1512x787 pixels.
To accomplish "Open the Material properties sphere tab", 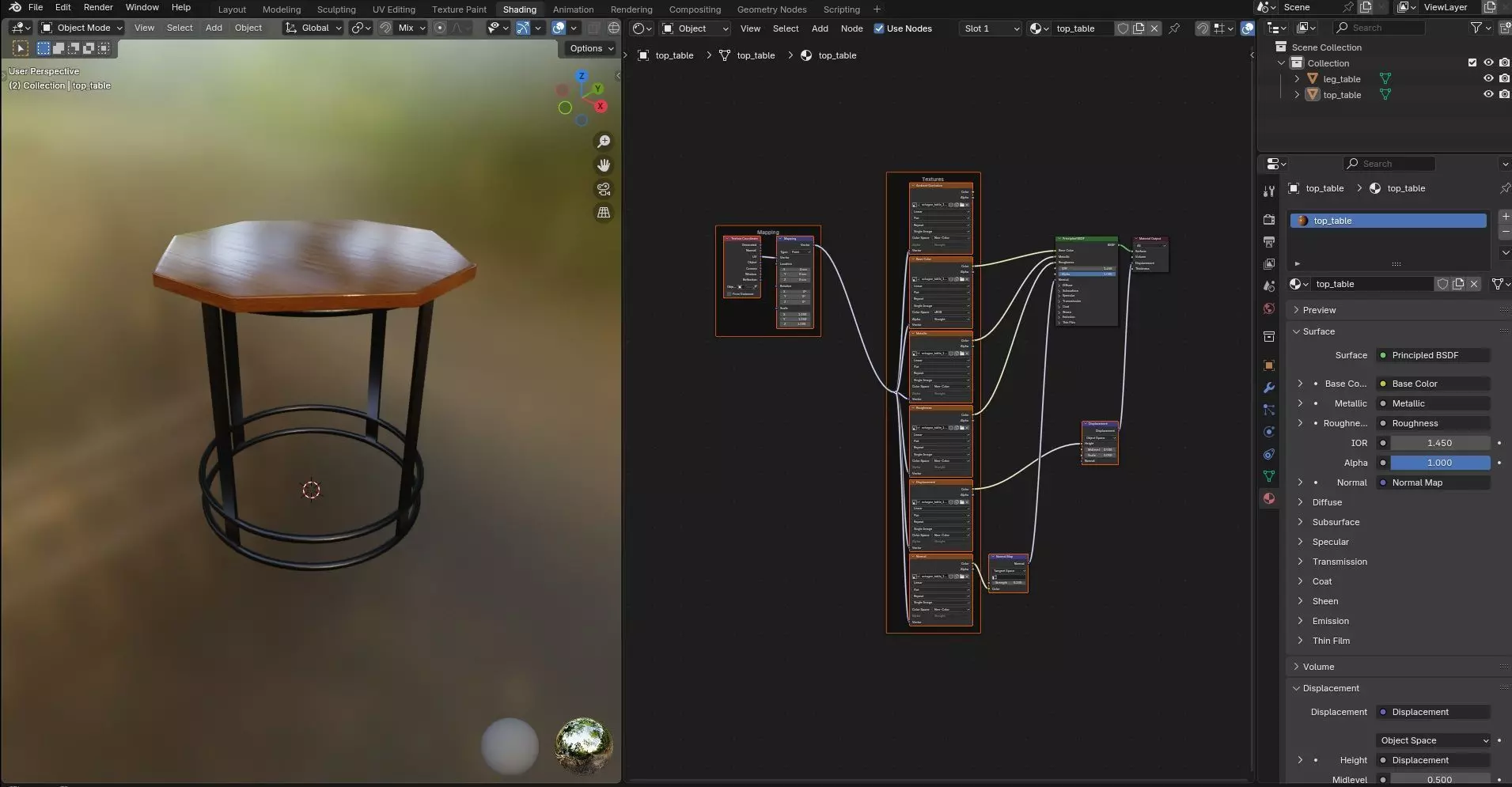I will click(1269, 498).
